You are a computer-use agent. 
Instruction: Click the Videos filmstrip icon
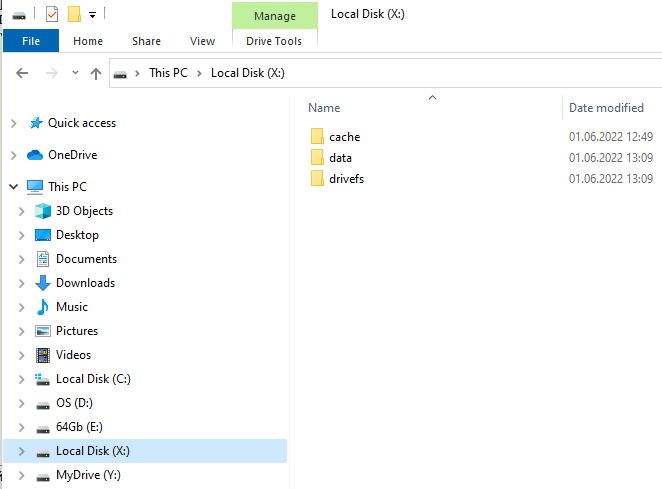[43, 355]
